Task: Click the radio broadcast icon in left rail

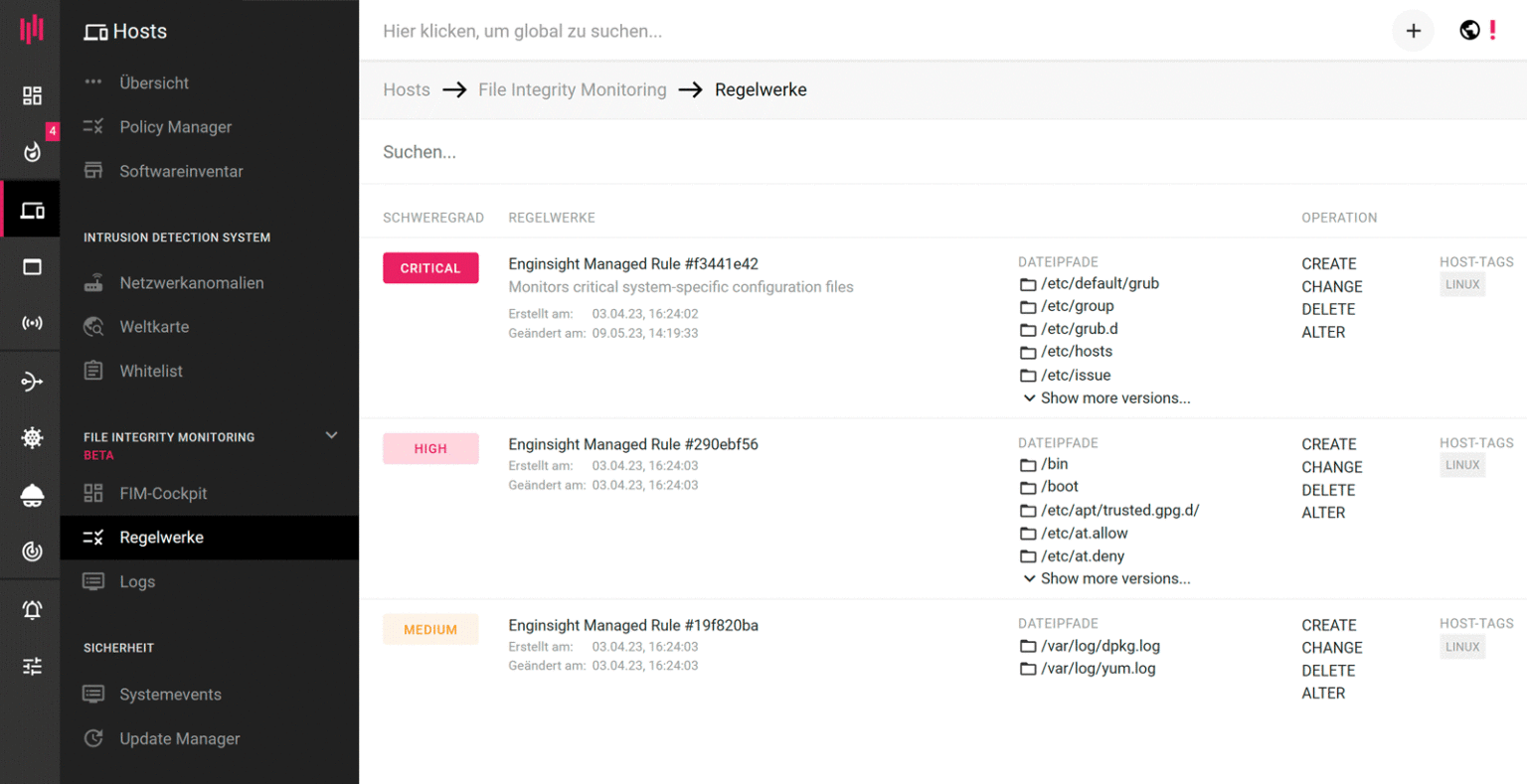Action: (x=32, y=323)
